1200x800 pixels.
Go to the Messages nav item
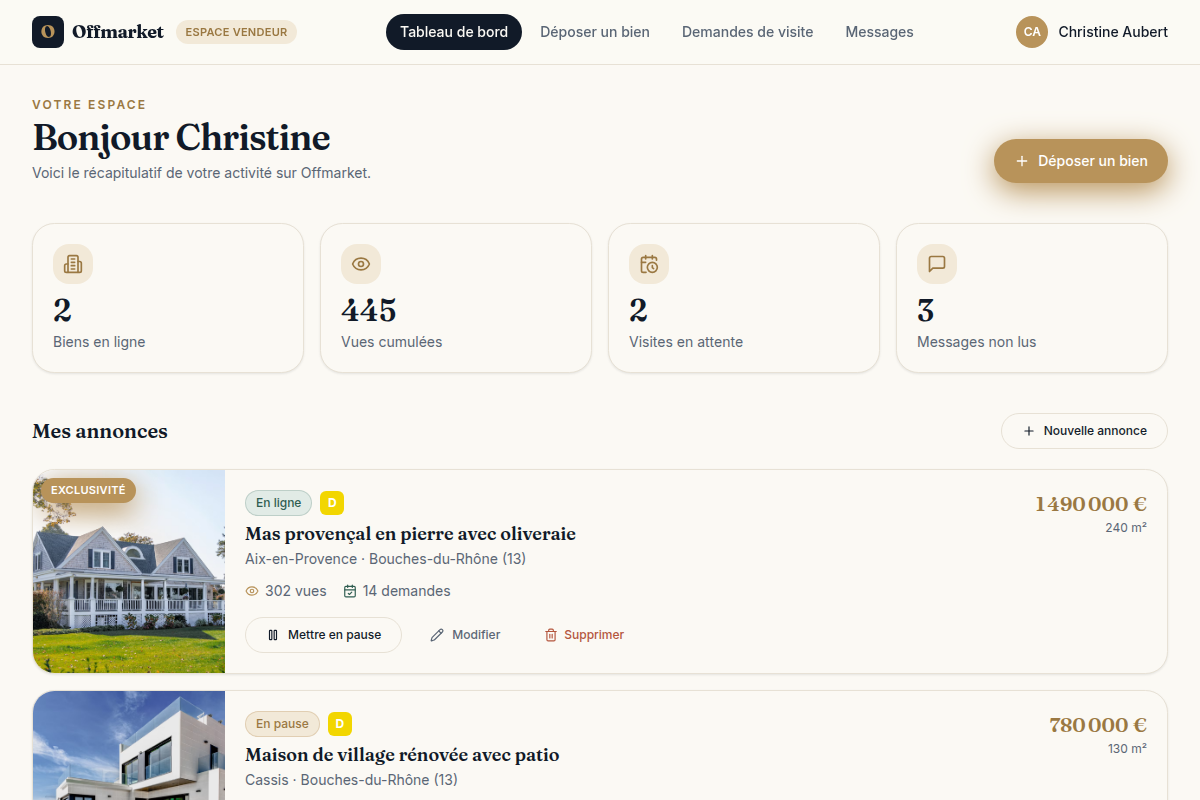(879, 32)
